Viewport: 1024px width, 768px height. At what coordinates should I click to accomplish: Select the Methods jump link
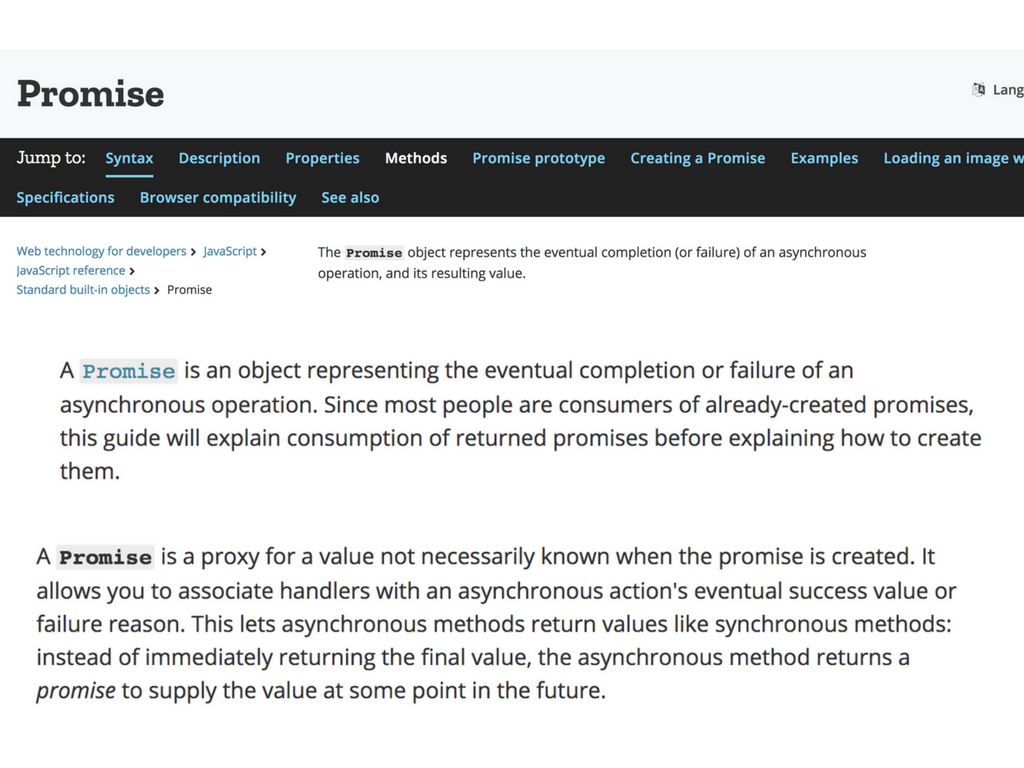pos(416,158)
